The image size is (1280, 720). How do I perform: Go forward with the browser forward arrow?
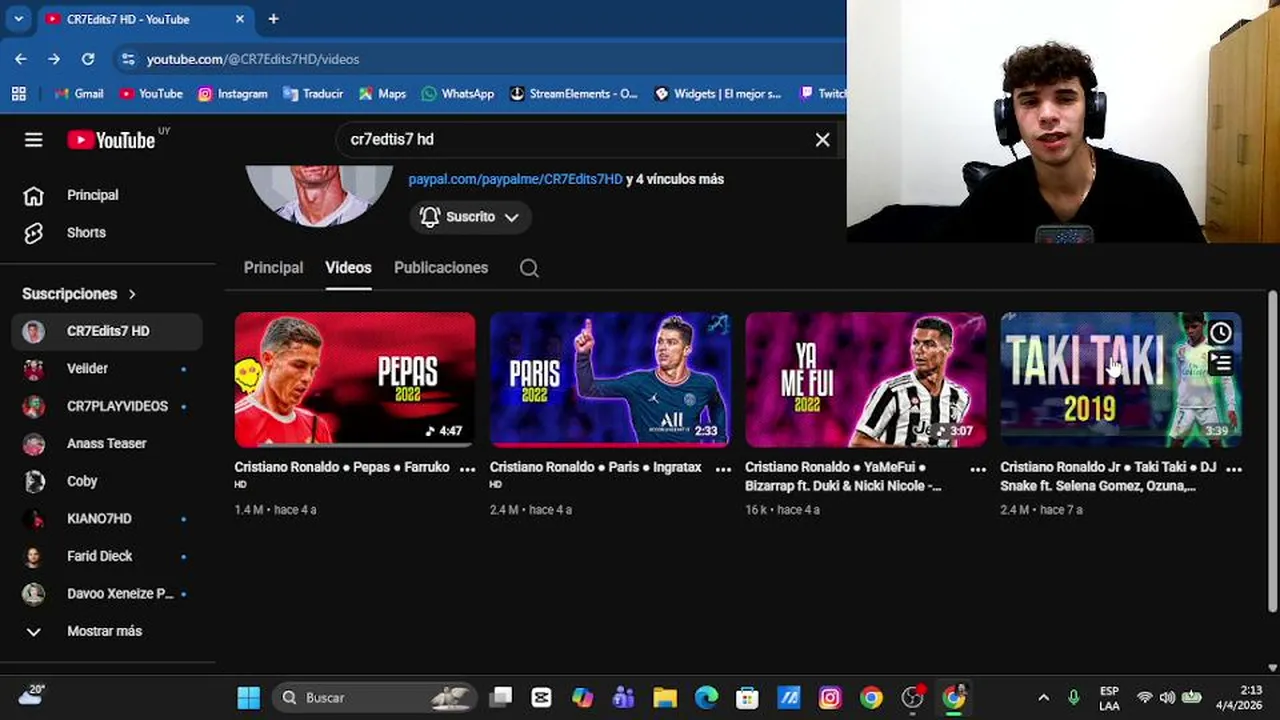click(54, 59)
